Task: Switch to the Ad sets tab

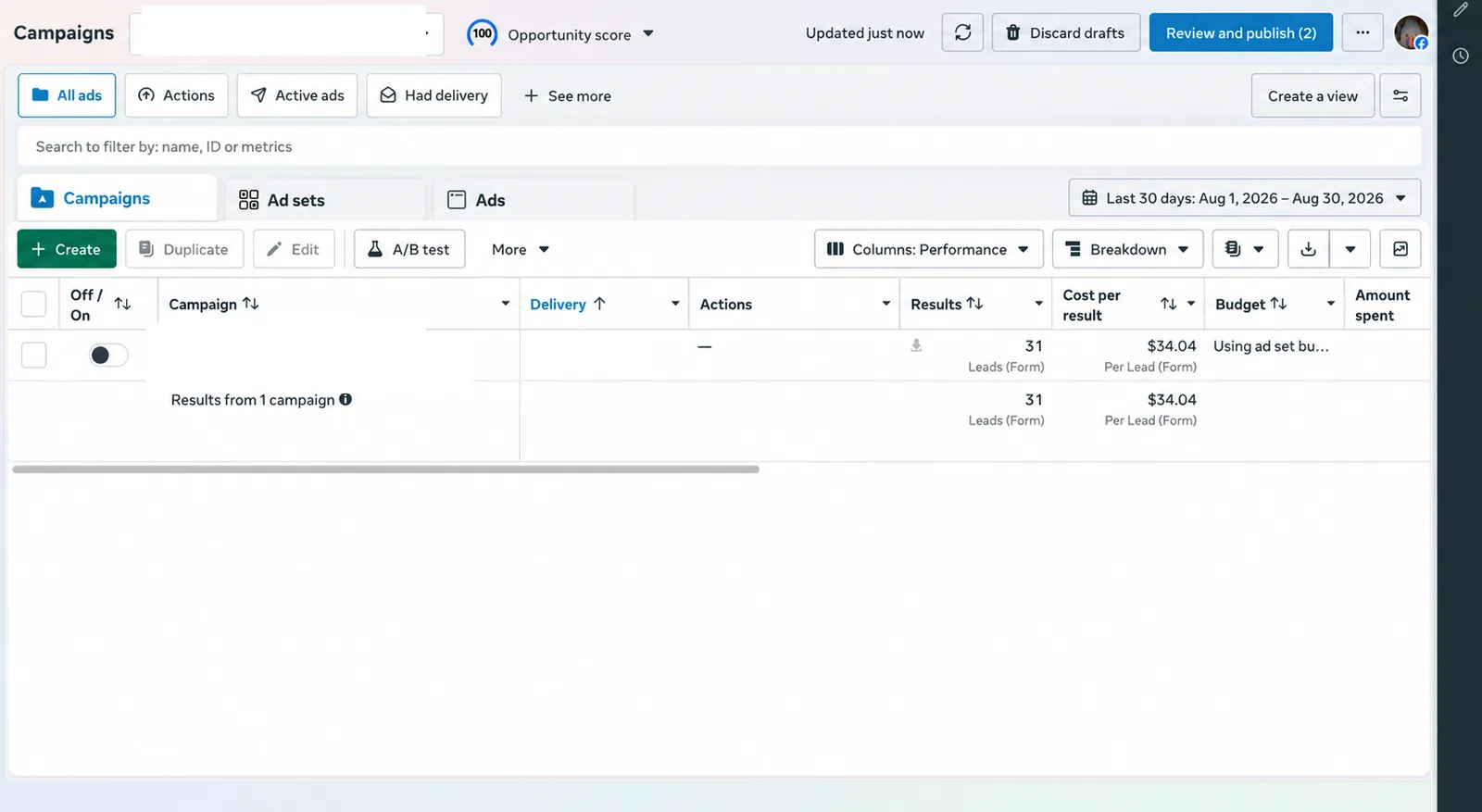Action: [x=325, y=200]
